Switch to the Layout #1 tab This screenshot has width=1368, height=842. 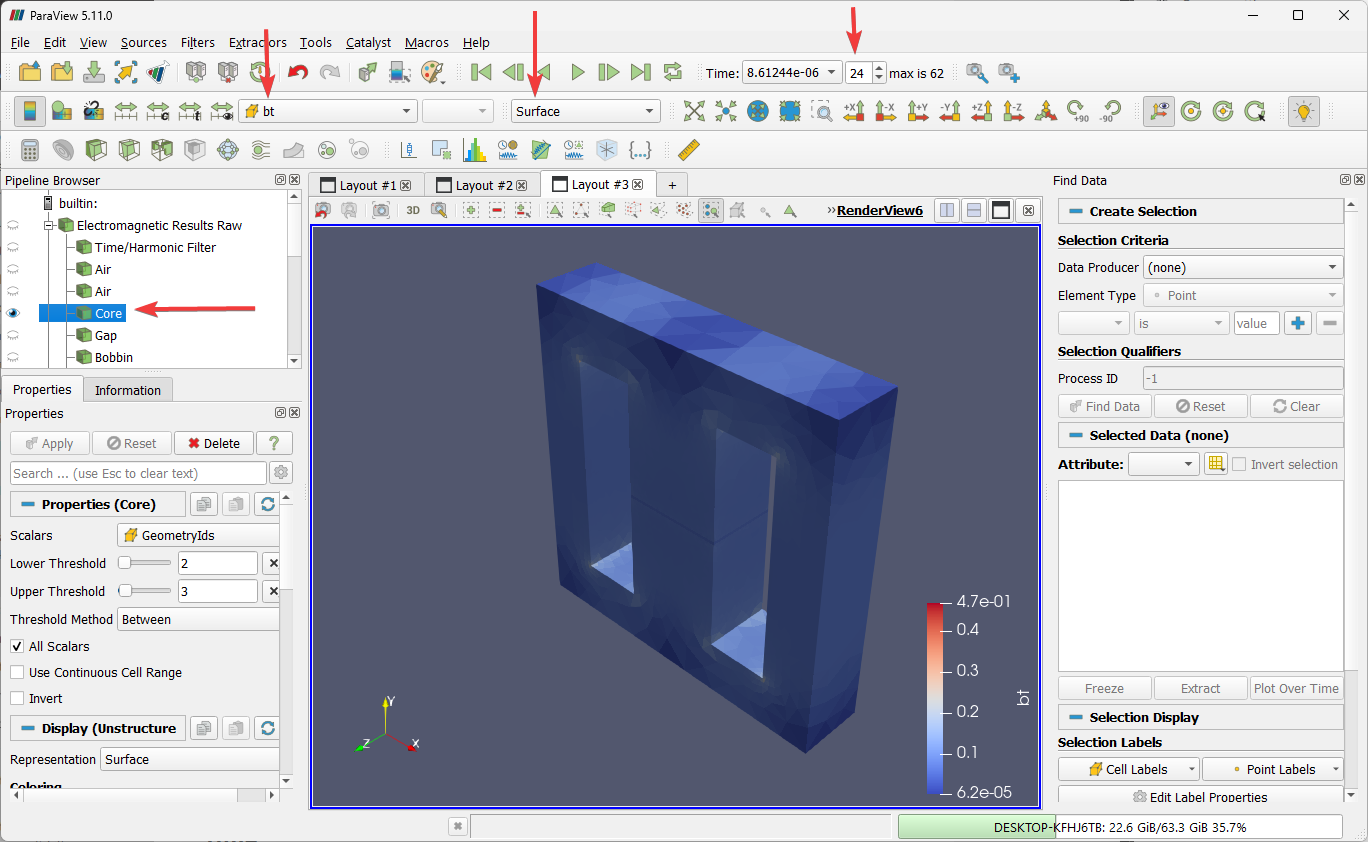pyautogui.click(x=367, y=185)
